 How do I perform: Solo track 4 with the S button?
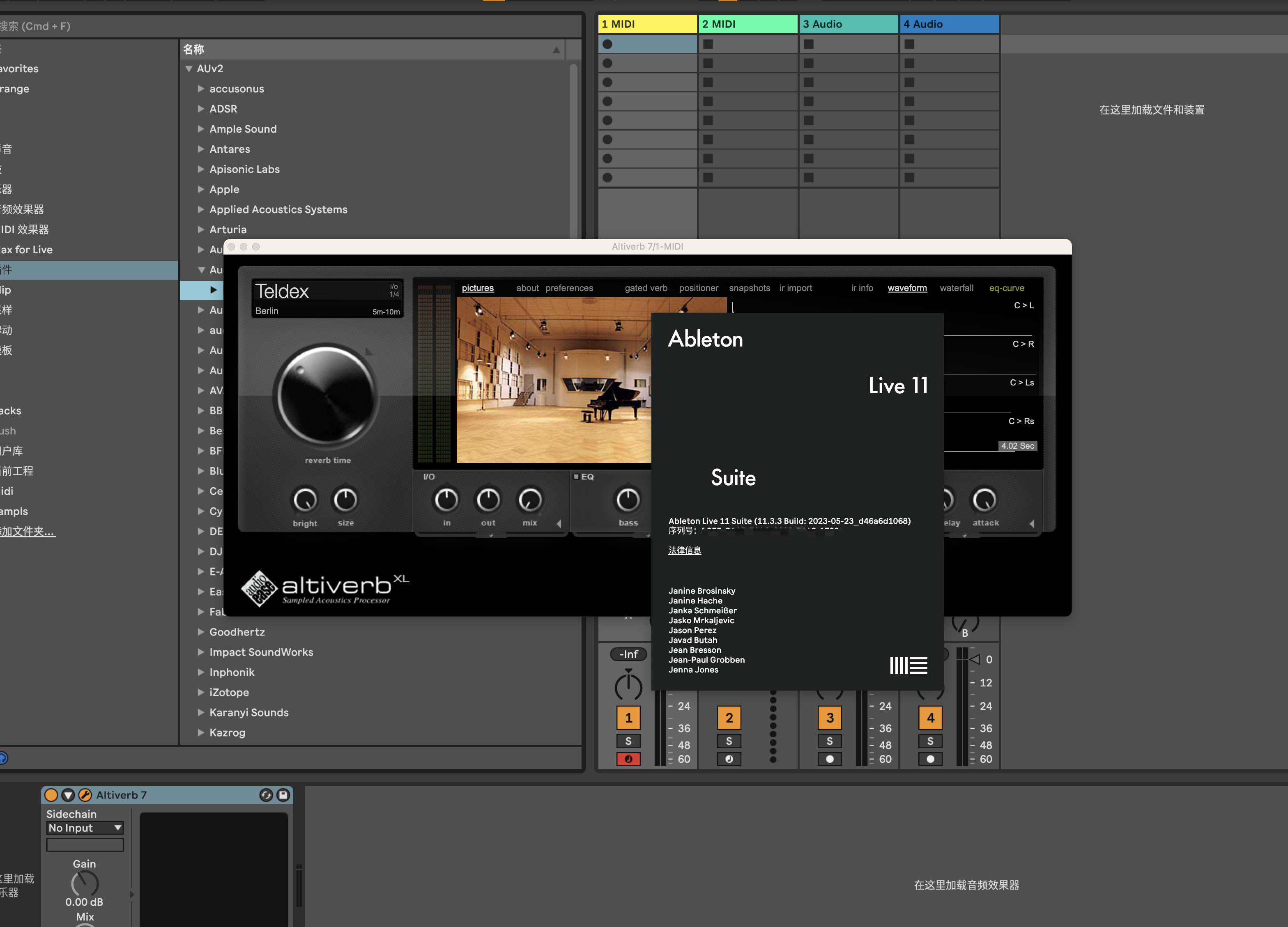point(930,741)
